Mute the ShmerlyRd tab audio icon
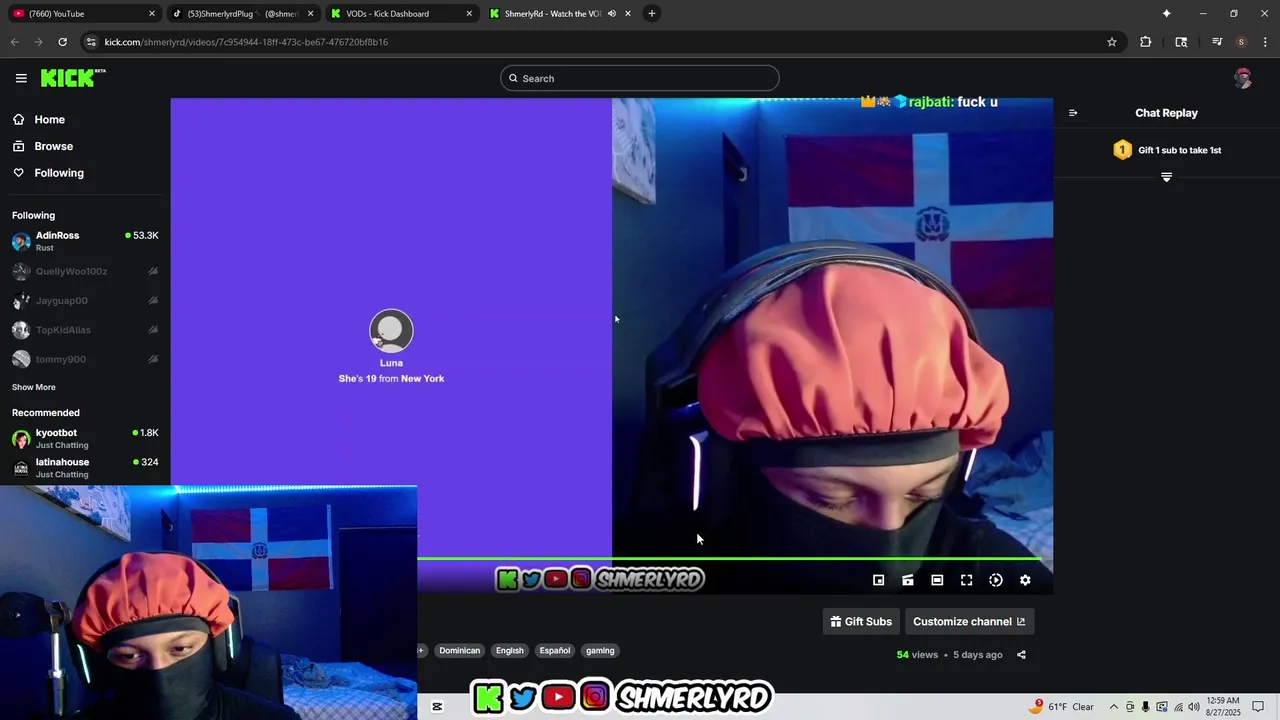This screenshot has height=720, width=1280. [x=612, y=14]
